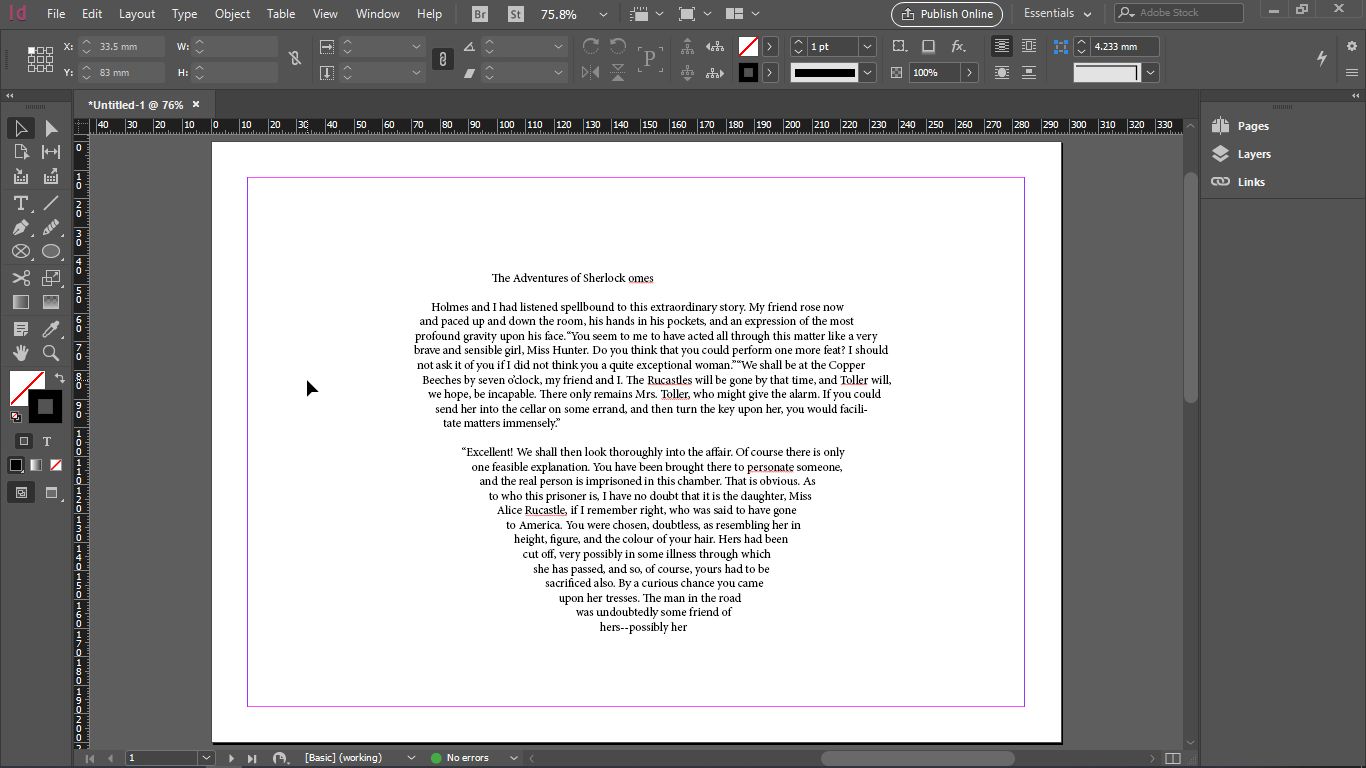
Task: Toggle constrain proportions for scaling link
Action: [x=442, y=59]
